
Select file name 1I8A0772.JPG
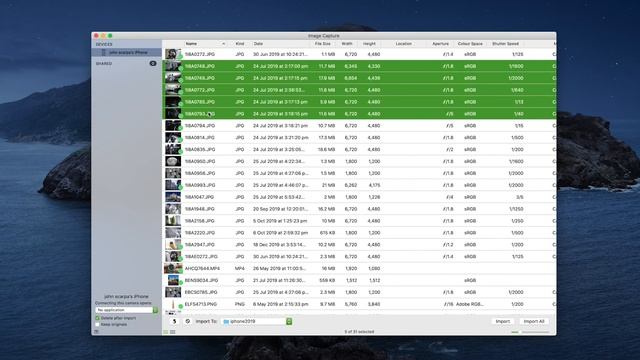(x=200, y=90)
